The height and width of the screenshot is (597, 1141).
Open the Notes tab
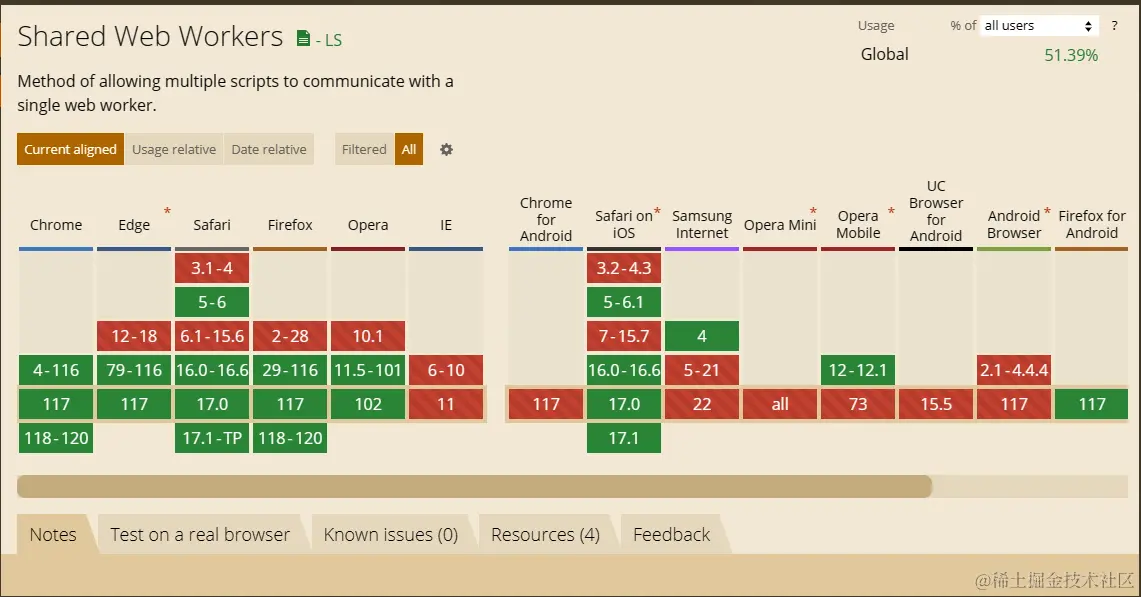pyautogui.click(x=53, y=534)
